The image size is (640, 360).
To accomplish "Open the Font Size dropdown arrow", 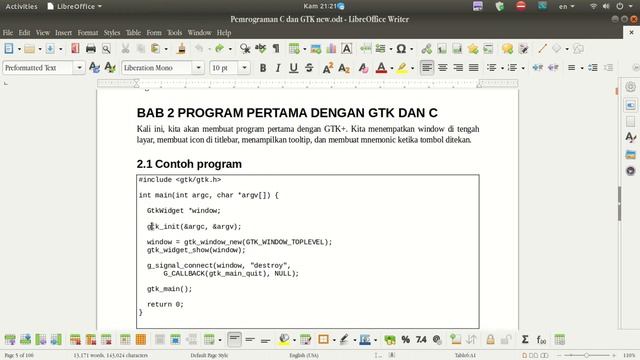I will [244, 68].
